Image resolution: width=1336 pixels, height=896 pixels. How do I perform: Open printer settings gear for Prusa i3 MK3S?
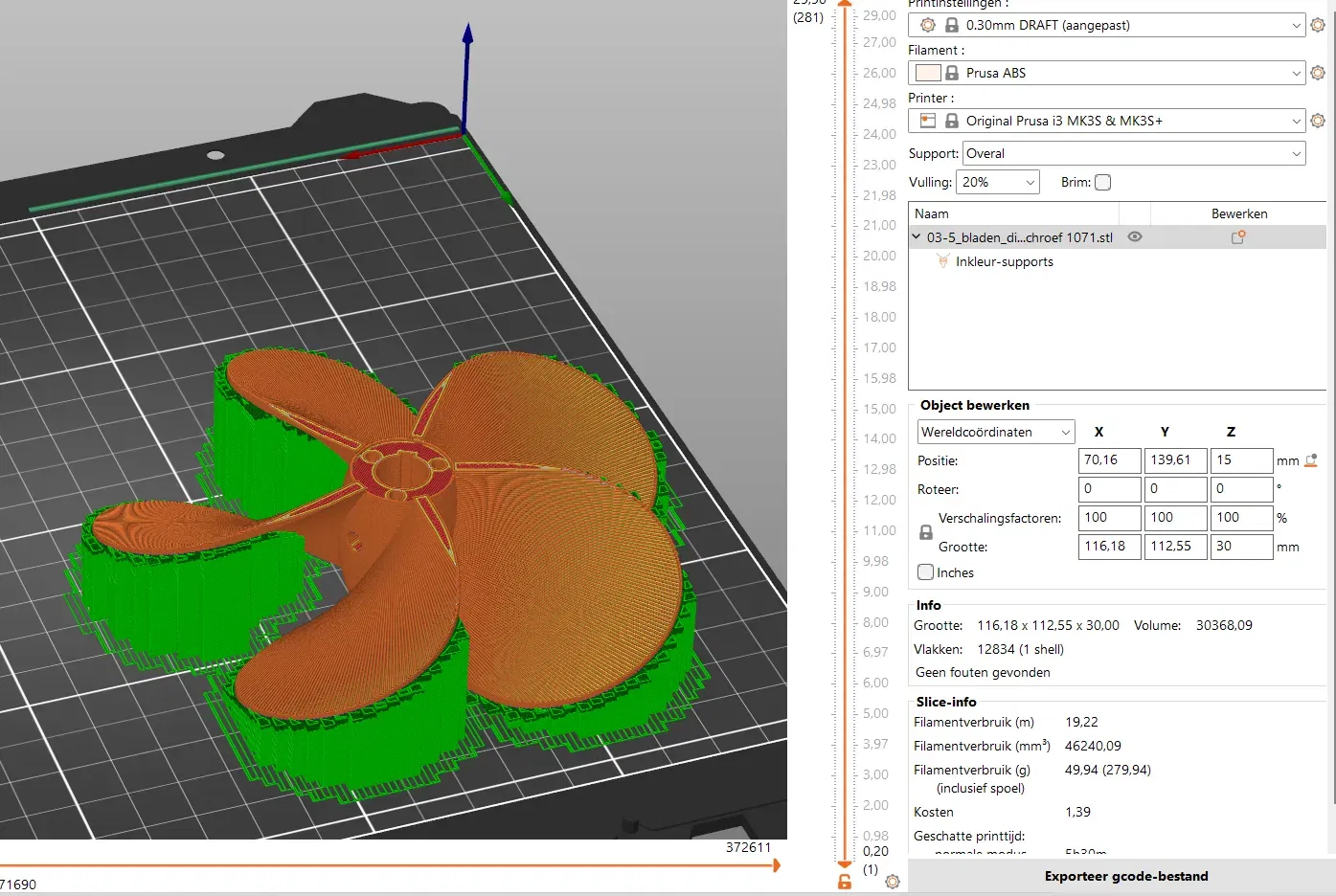coord(1318,121)
